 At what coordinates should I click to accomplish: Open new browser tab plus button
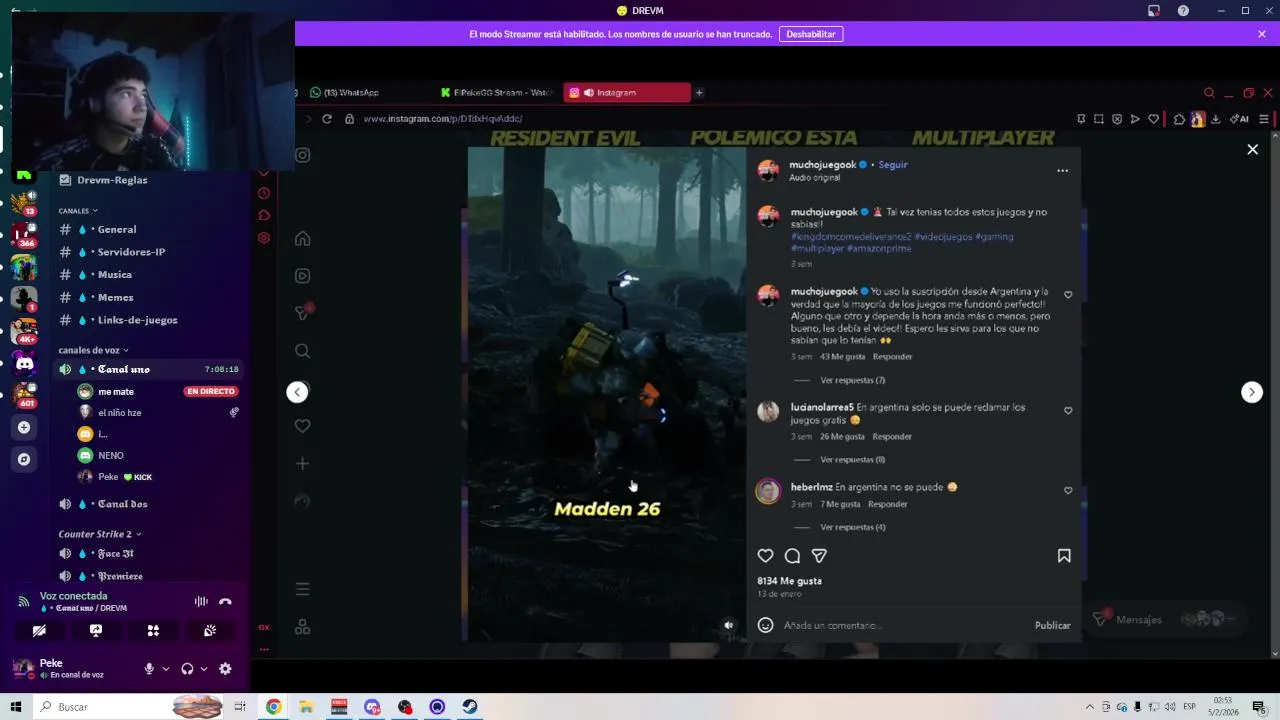click(x=699, y=93)
